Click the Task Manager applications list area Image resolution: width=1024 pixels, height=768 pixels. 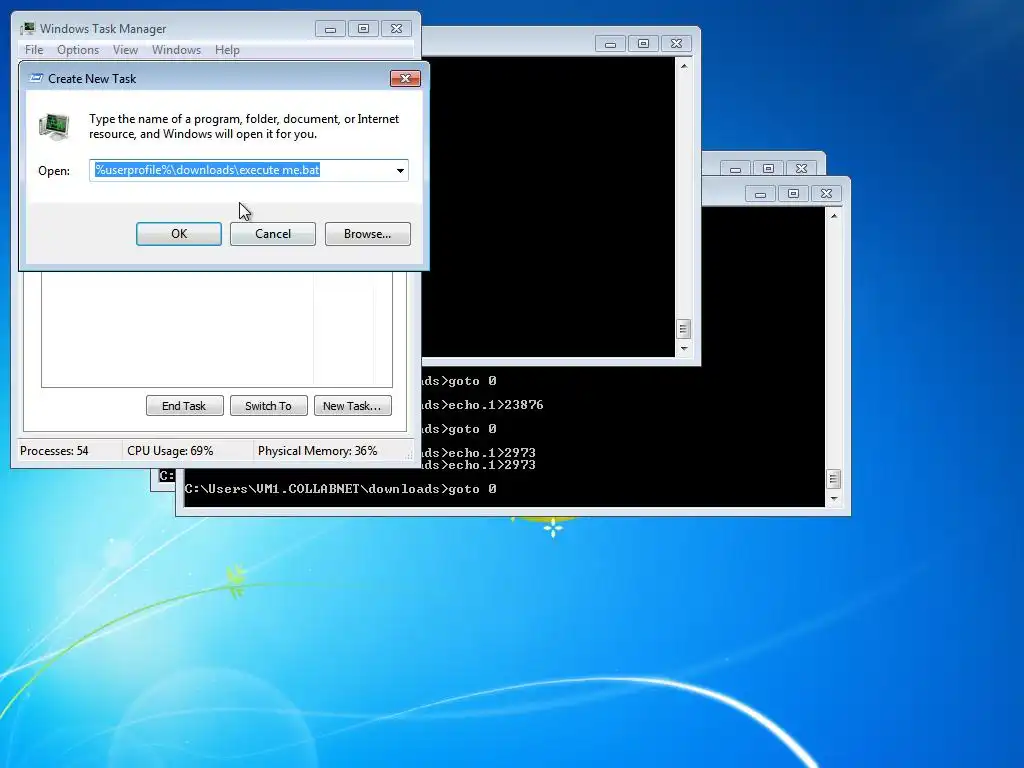click(217, 329)
